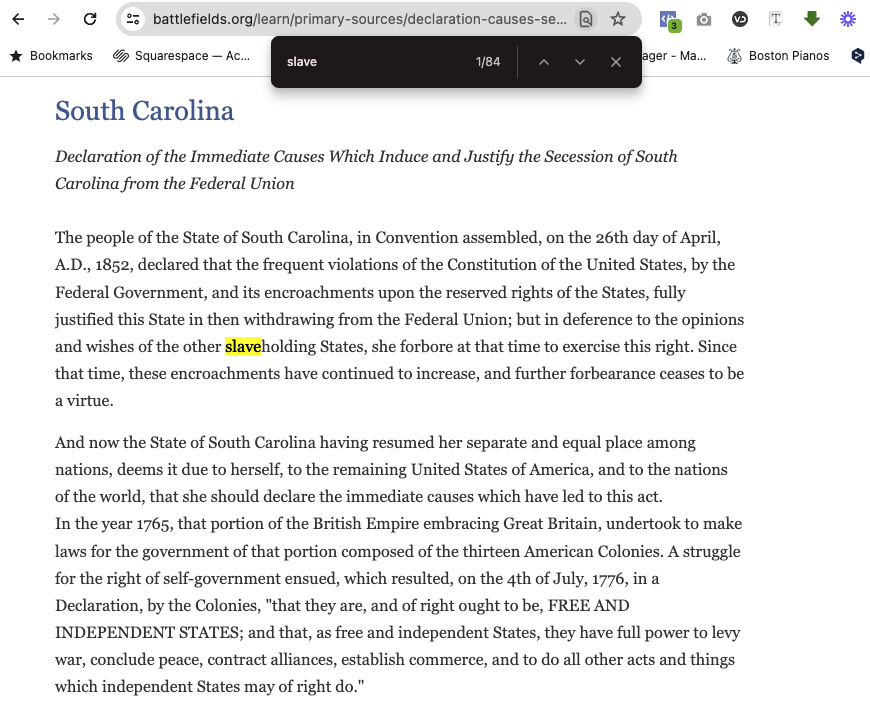
Task: Open the Squarespace bookmark
Action: pos(182,56)
